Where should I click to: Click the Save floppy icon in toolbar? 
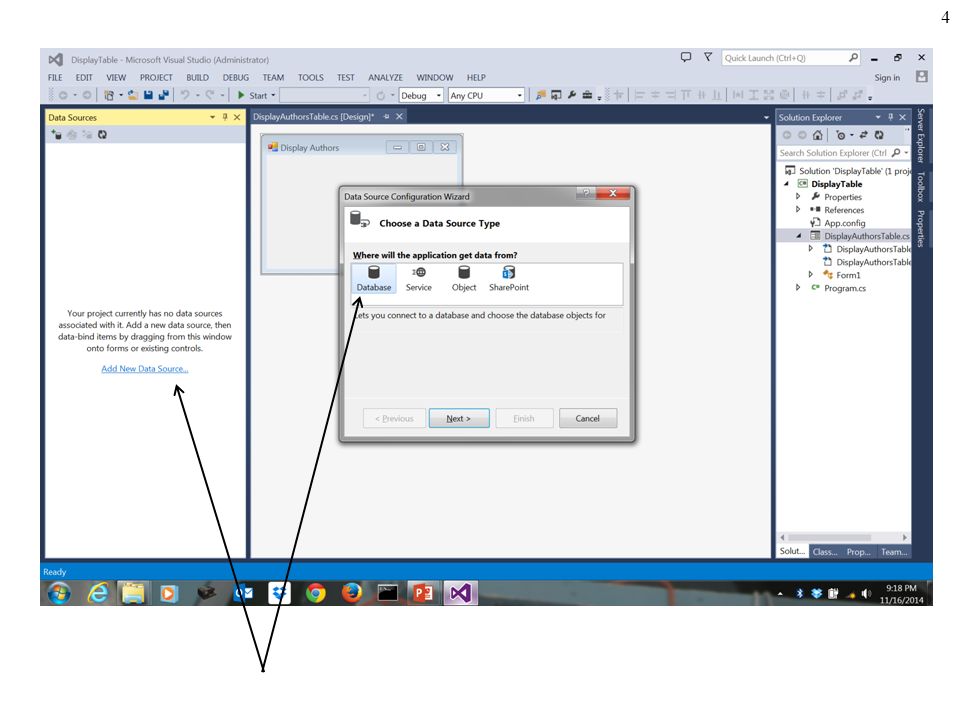tap(148, 95)
